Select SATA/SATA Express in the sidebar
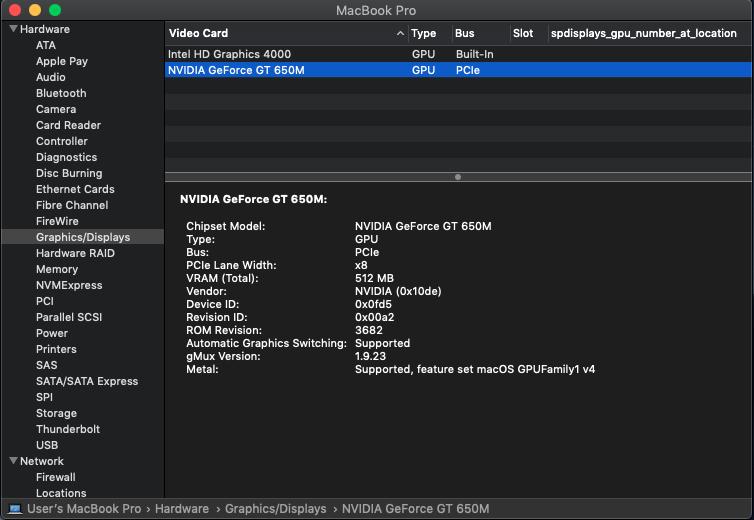The height and width of the screenshot is (520, 754). pos(87,381)
